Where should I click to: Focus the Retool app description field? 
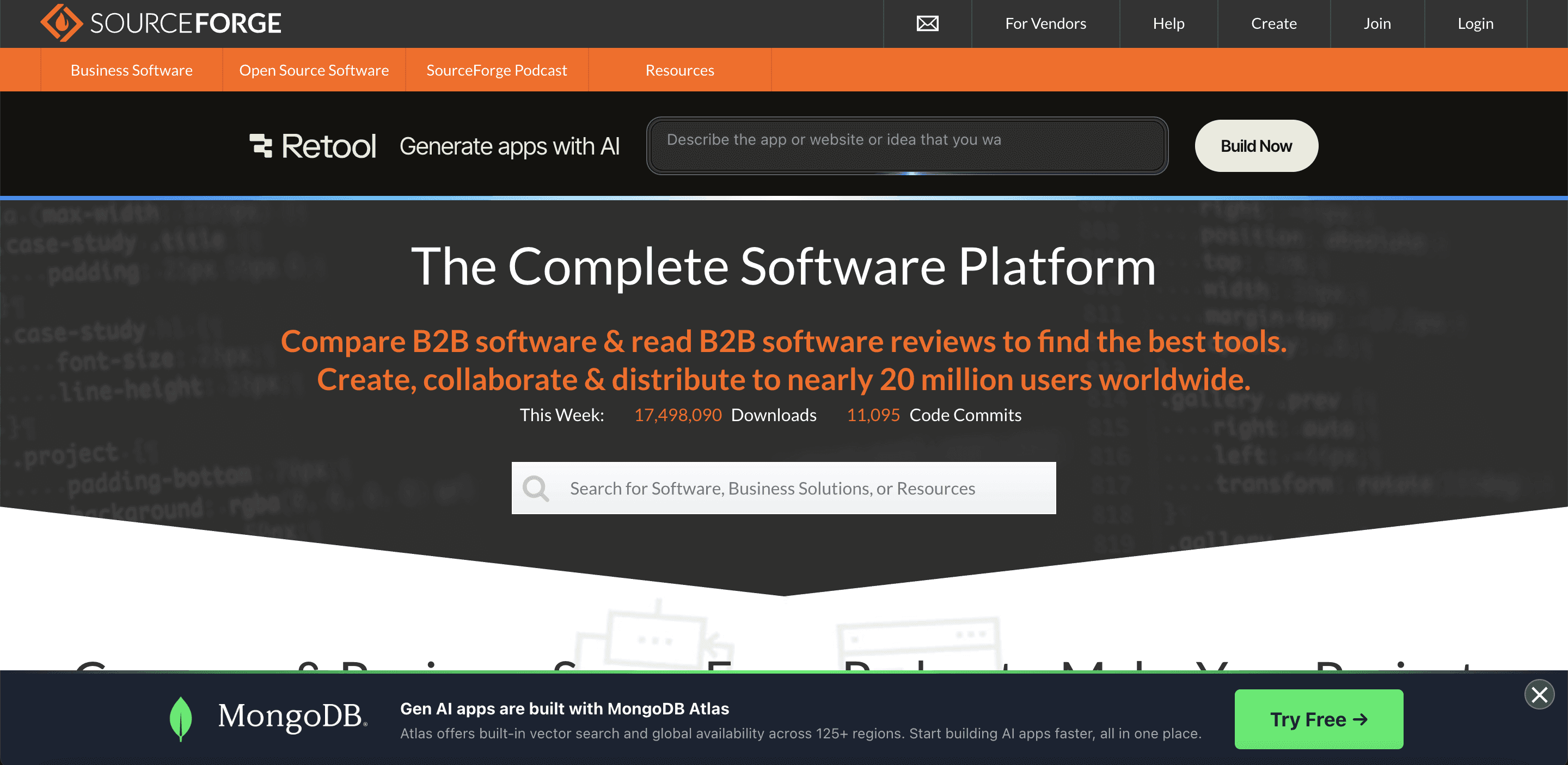907,146
